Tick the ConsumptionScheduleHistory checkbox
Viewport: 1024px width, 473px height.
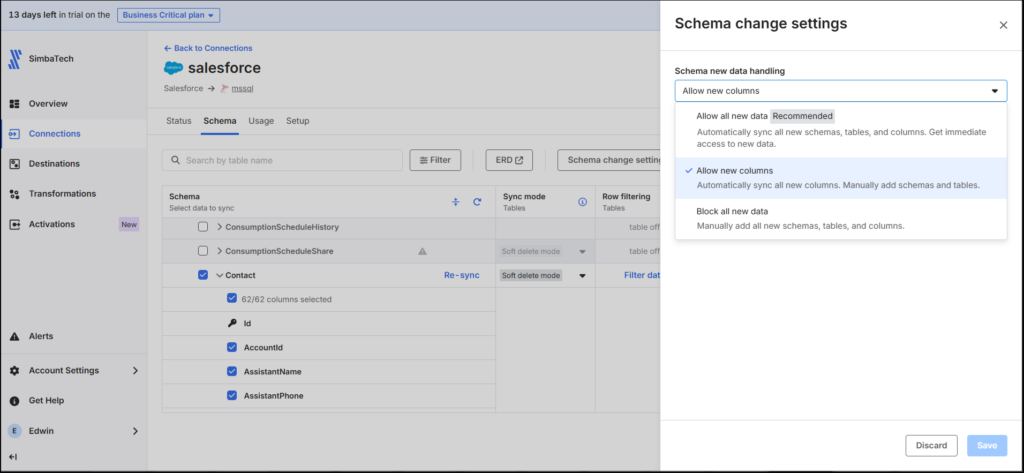(203, 227)
